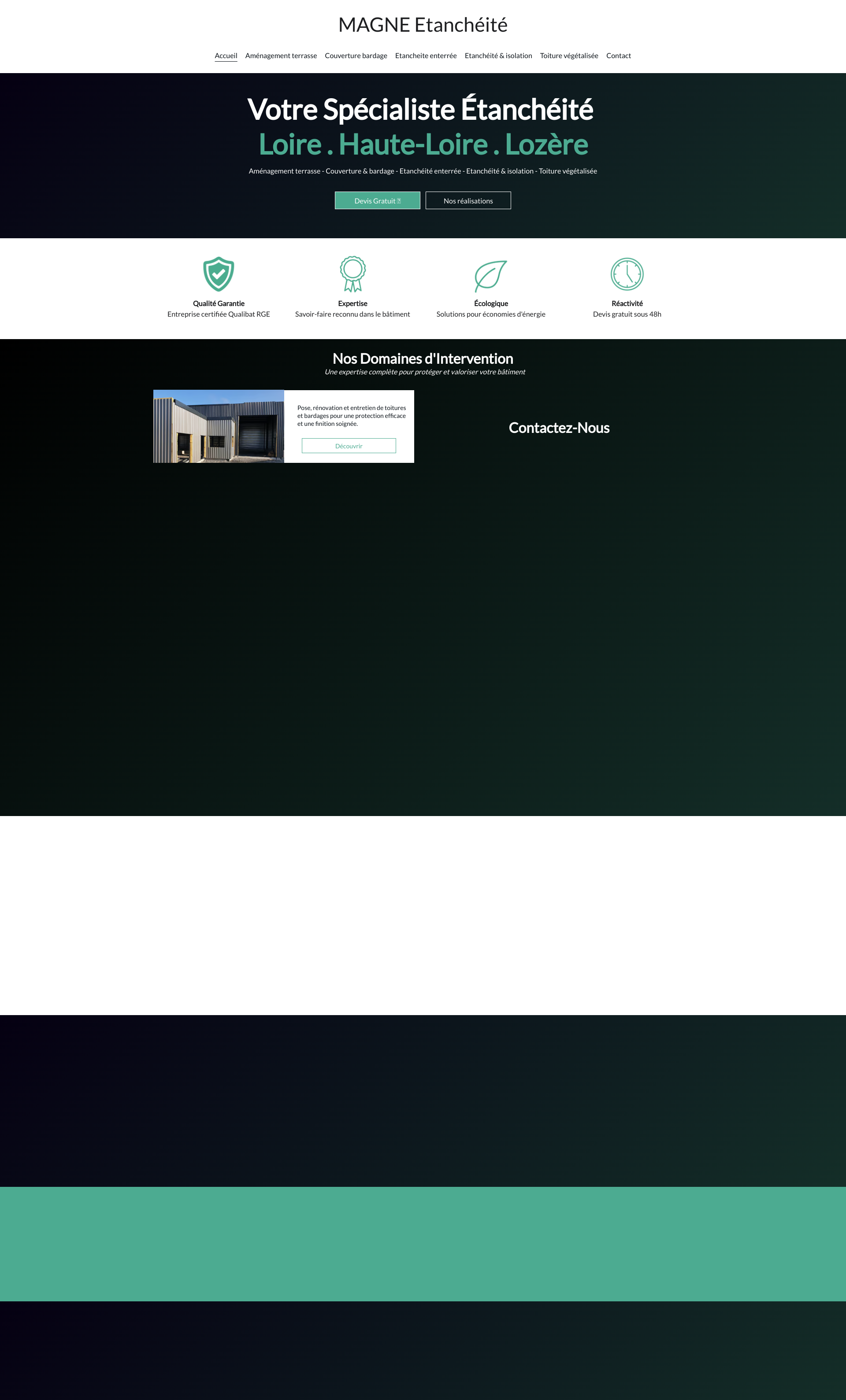Click the Écologique label text
The width and height of the screenshot is (846, 1400).
coord(491,303)
